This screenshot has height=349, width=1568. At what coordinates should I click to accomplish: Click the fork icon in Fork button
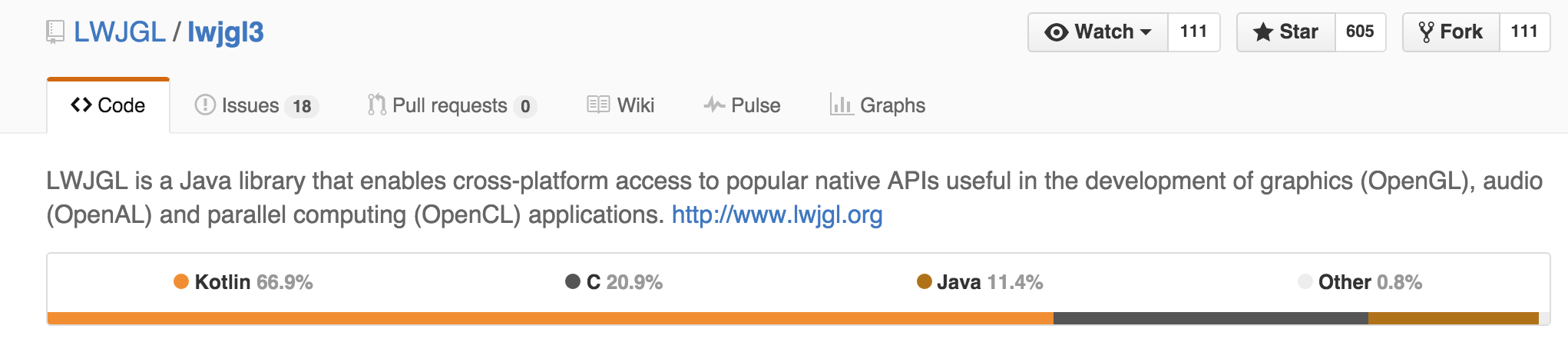point(1426,32)
